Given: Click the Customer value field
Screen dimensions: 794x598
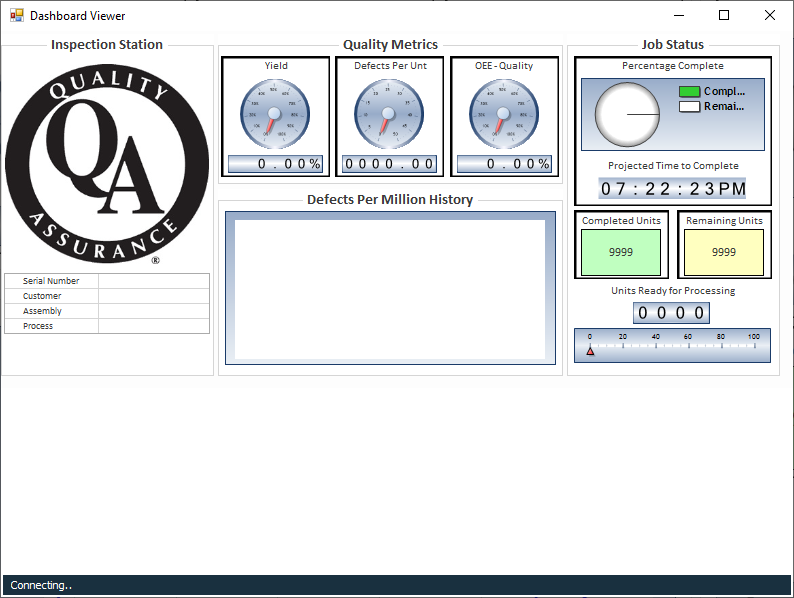Looking at the screenshot, I should [154, 296].
